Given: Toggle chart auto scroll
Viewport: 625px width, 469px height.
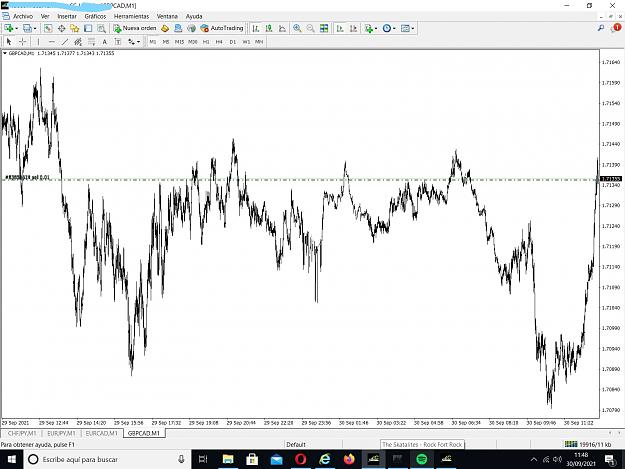Looking at the screenshot, I should (x=340, y=28).
